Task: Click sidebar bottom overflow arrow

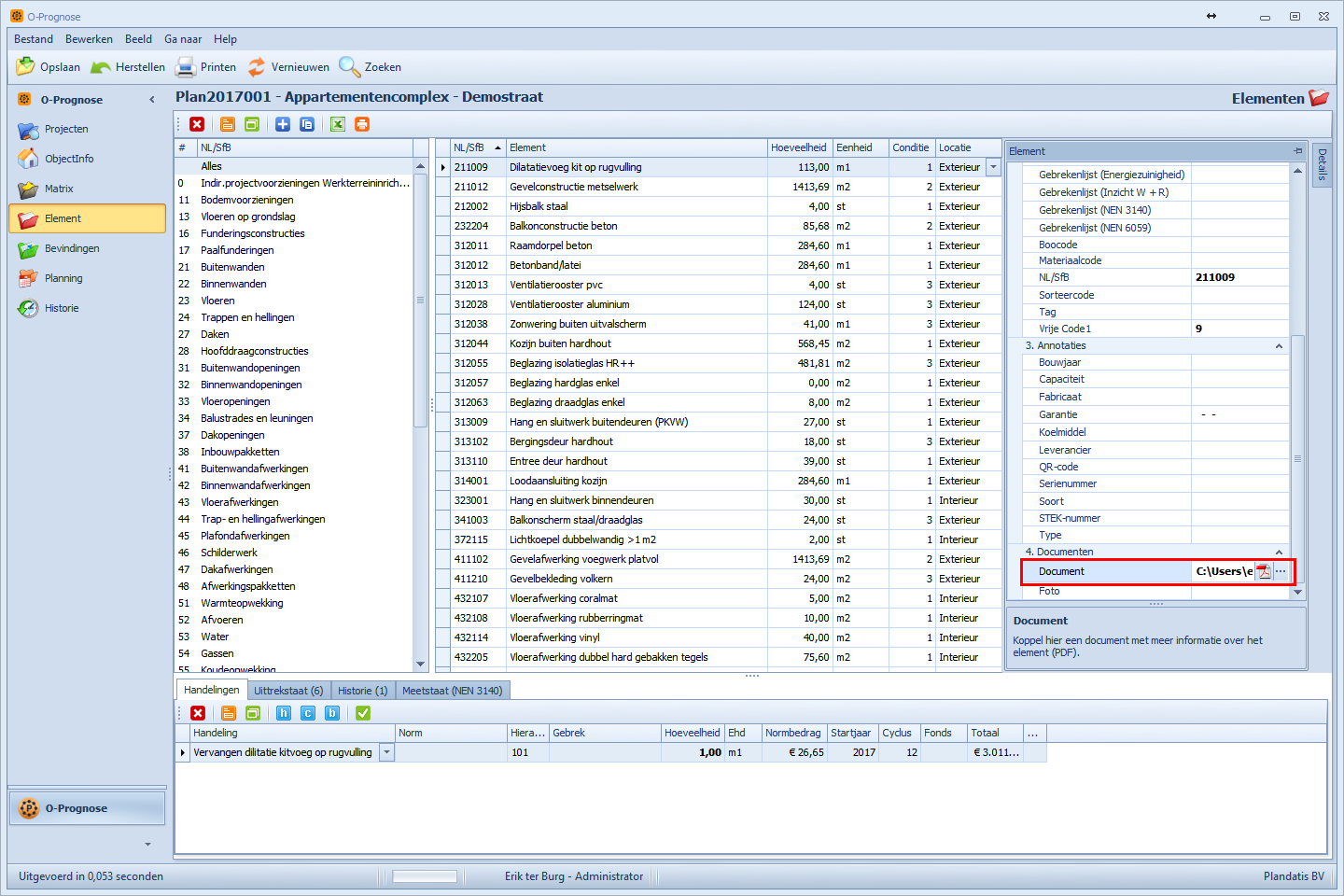Action: 147,844
